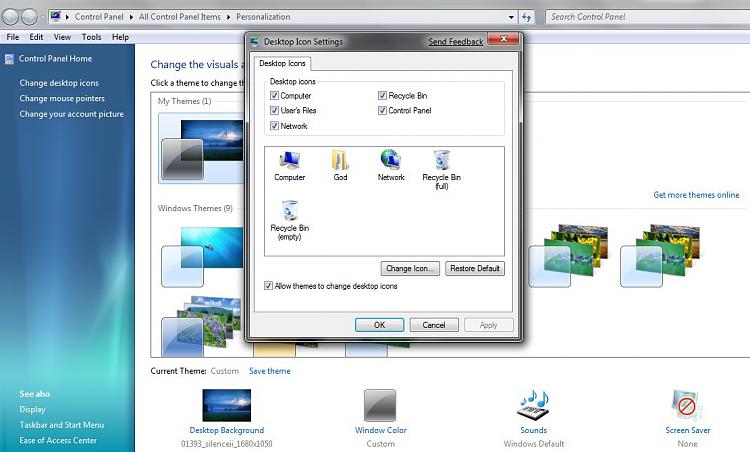Select the rightmost green nature theme thumbnail
The width and height of the screenshot is (750, 452).
coord(660,255)
